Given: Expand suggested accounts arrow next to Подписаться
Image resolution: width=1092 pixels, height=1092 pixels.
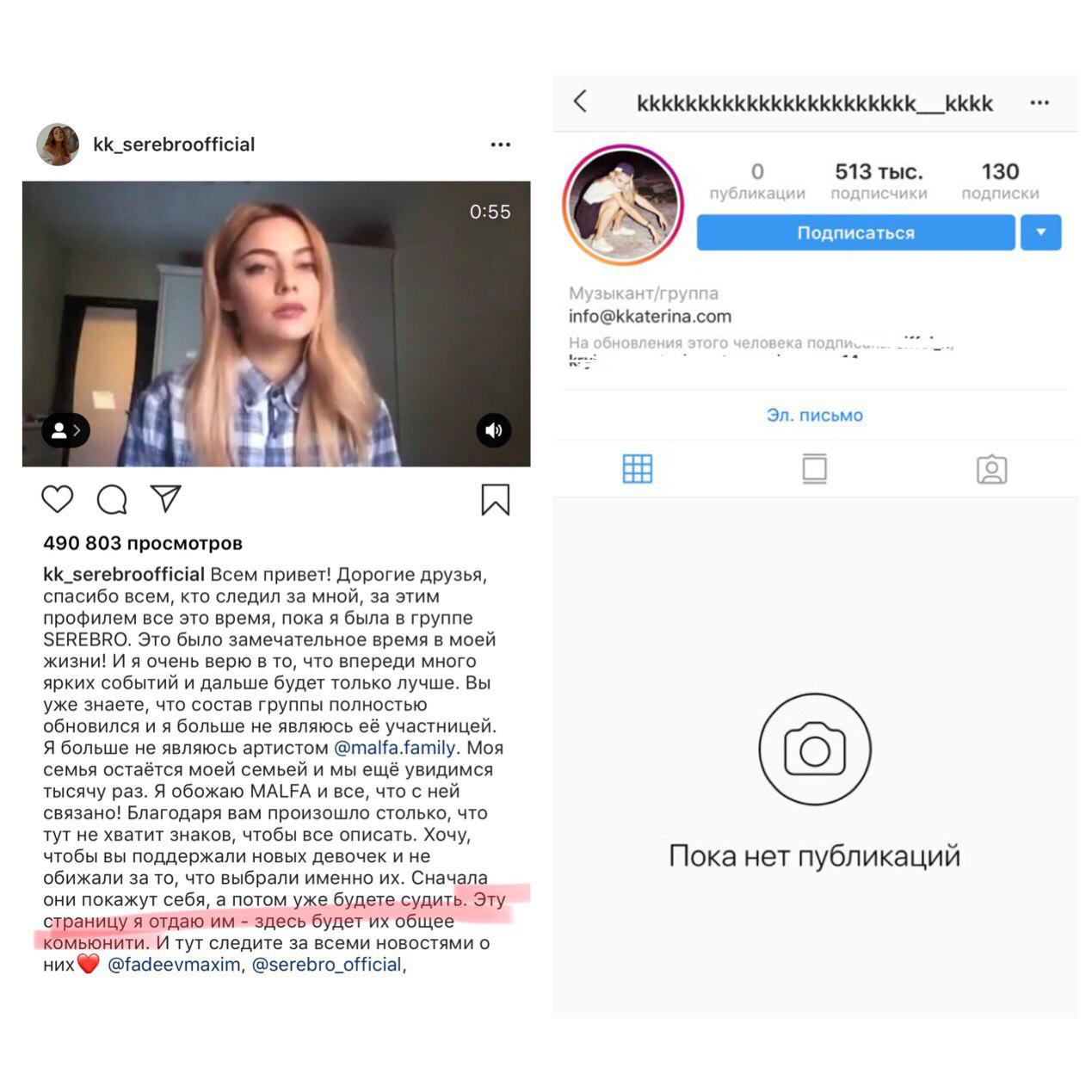Looking at the screenshot, I should point(1041,232).
